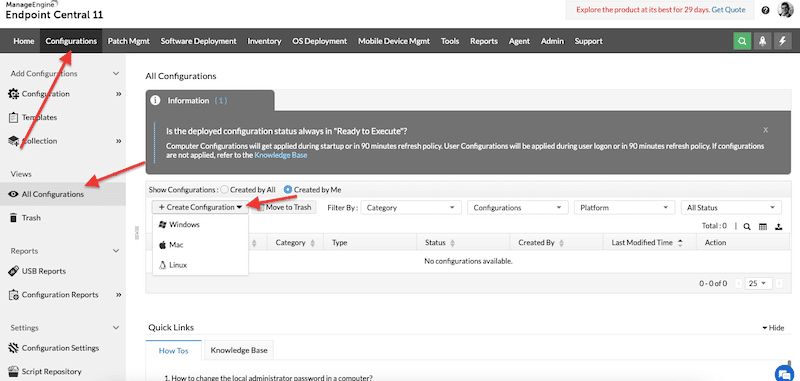The image size is (800, 381).
Task: Click the Configuration Settings tools icon
Action: (14, 348)
